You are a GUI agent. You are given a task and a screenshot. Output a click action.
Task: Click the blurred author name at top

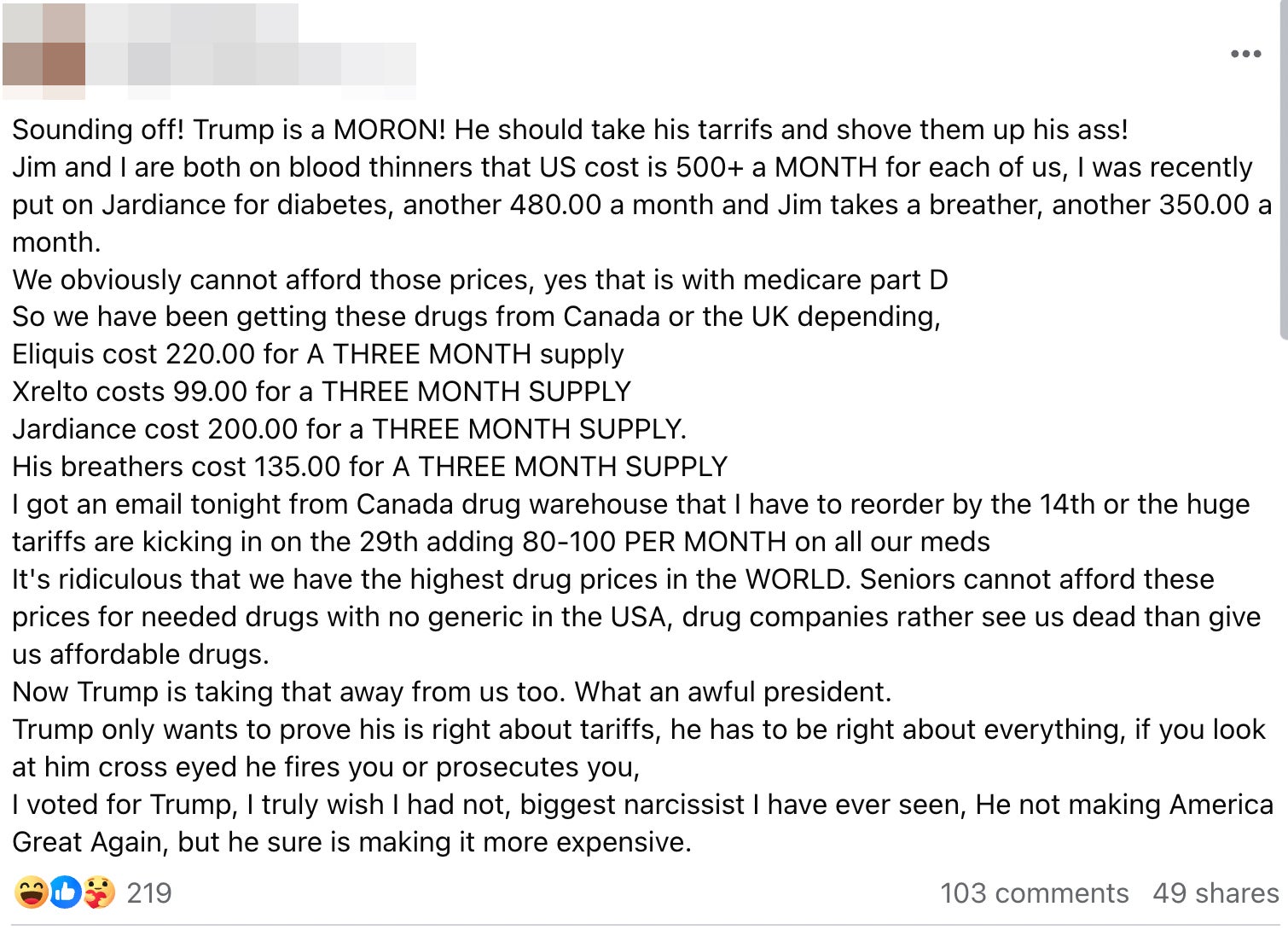192,23
